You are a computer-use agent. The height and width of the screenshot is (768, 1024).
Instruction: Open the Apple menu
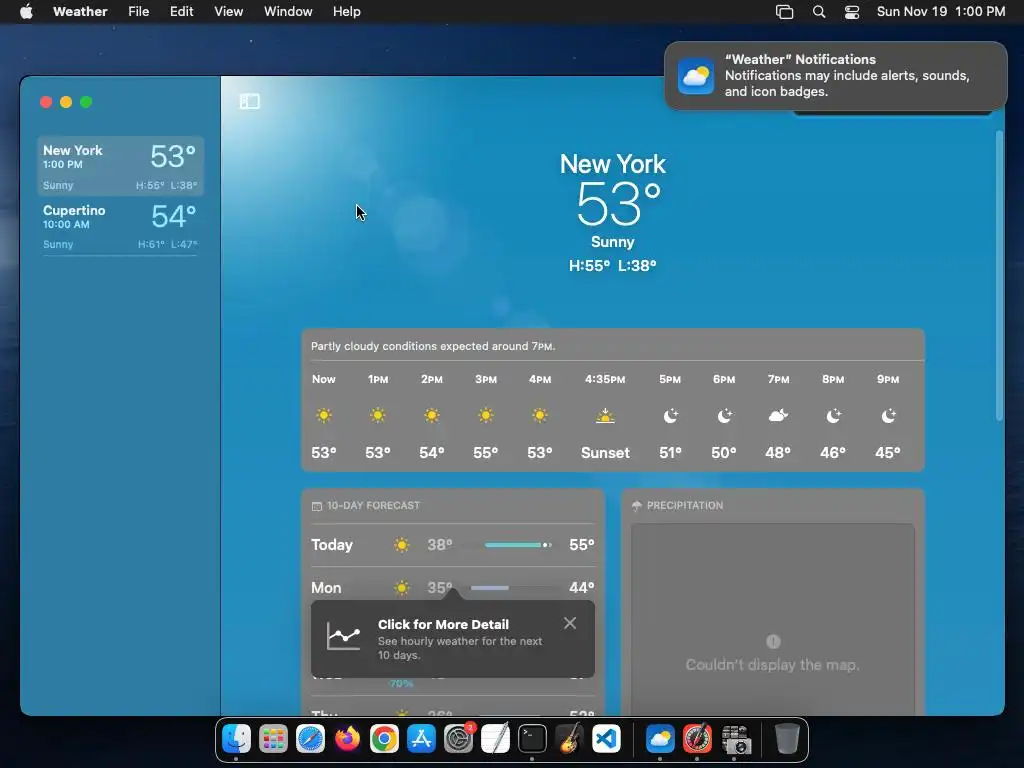pos(26,12)
